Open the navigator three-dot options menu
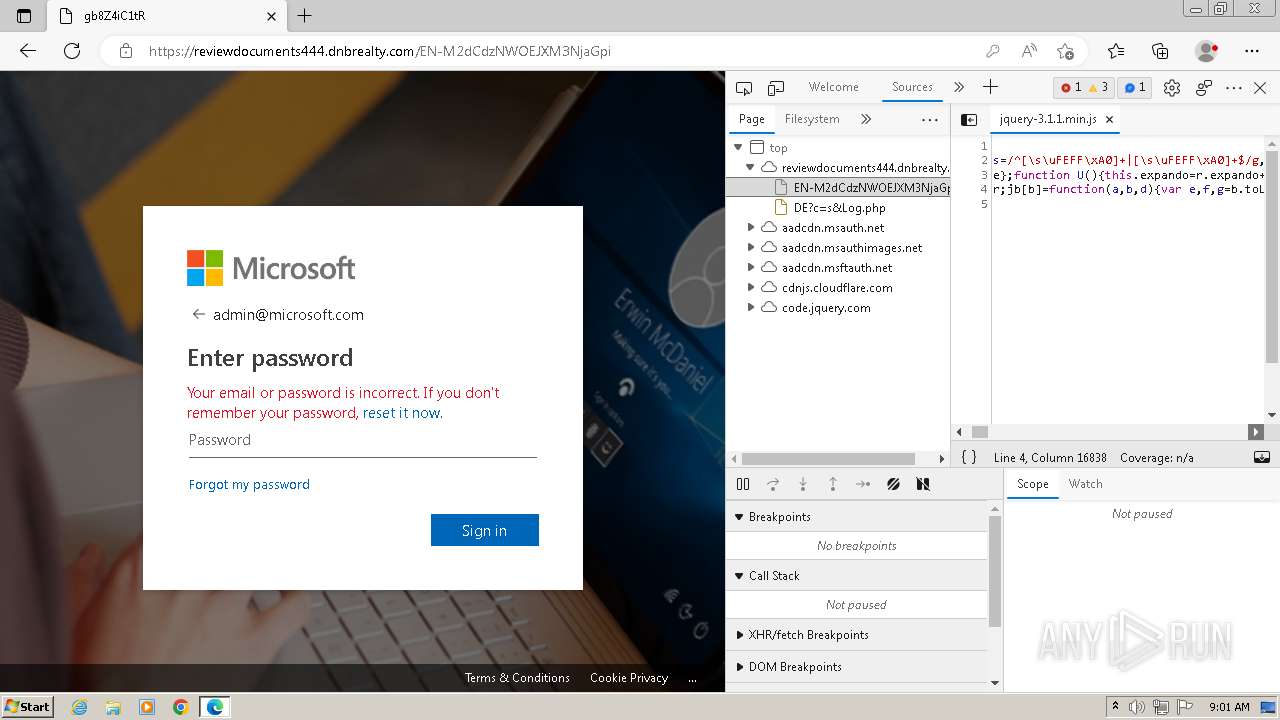 [930, 119]
